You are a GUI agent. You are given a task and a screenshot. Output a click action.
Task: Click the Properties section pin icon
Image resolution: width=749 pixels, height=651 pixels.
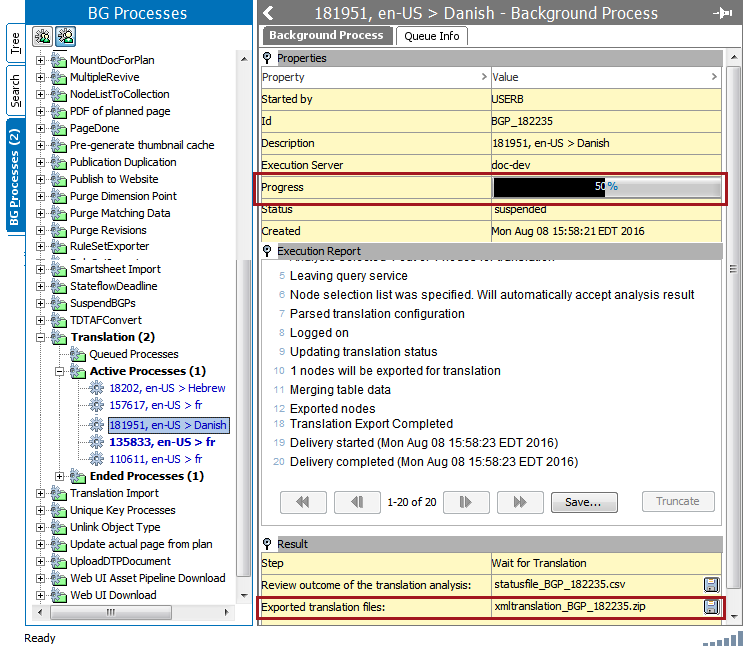267,58
